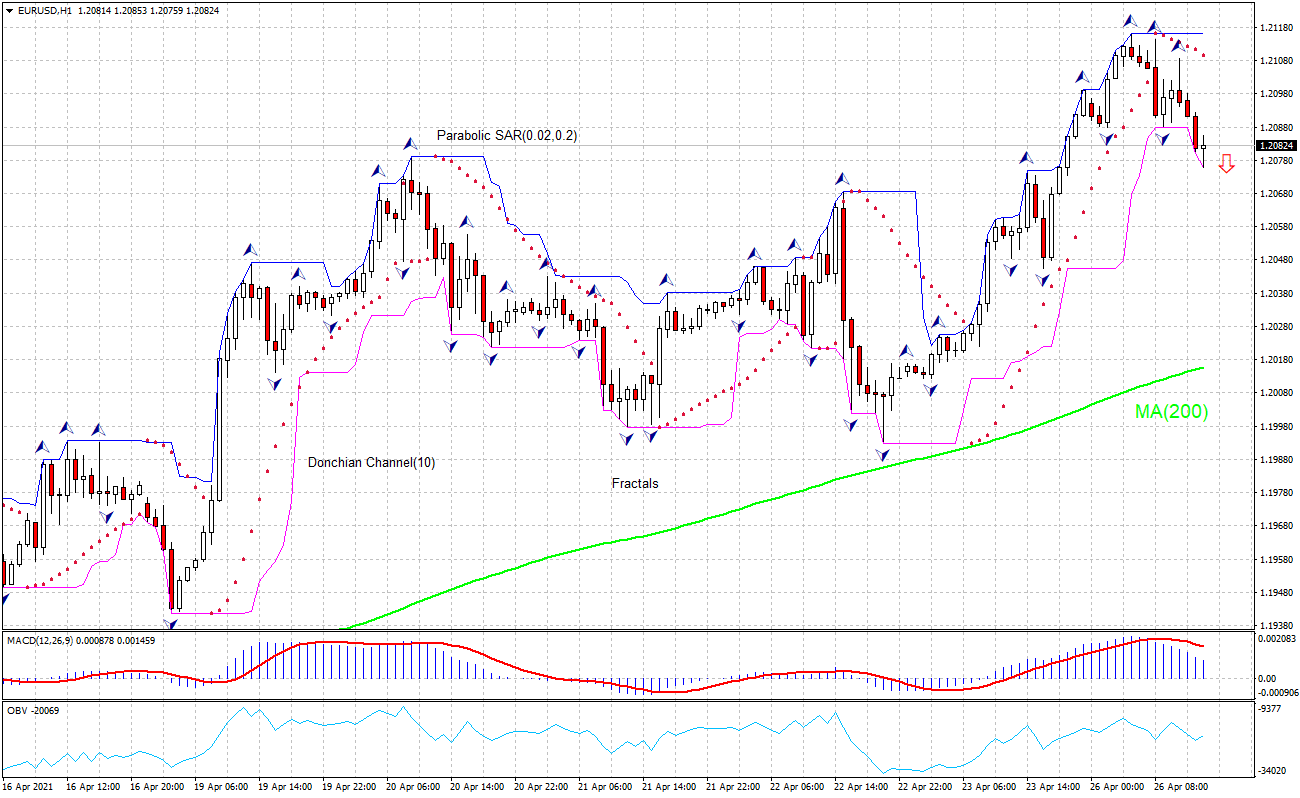Click the Fractals text label
The height and width of the screenshot is (798, 1300).
635,482
